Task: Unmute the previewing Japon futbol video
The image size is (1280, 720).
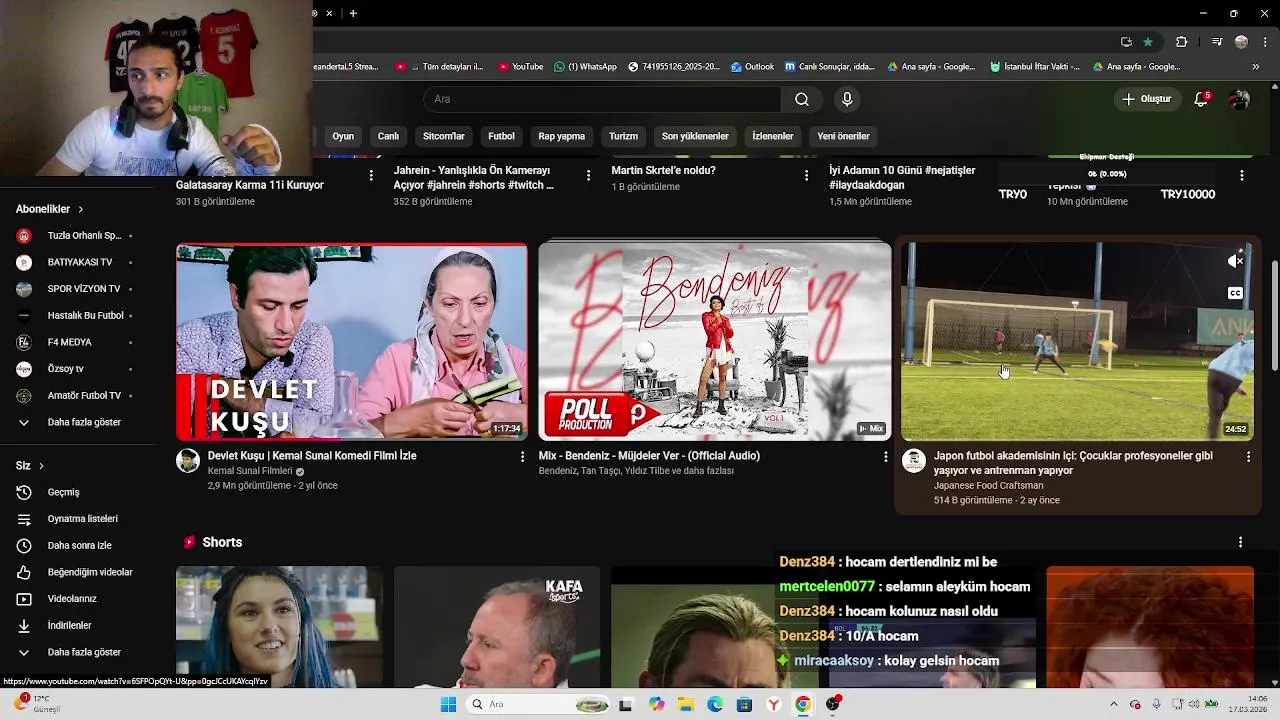Action: (1235, 261)
